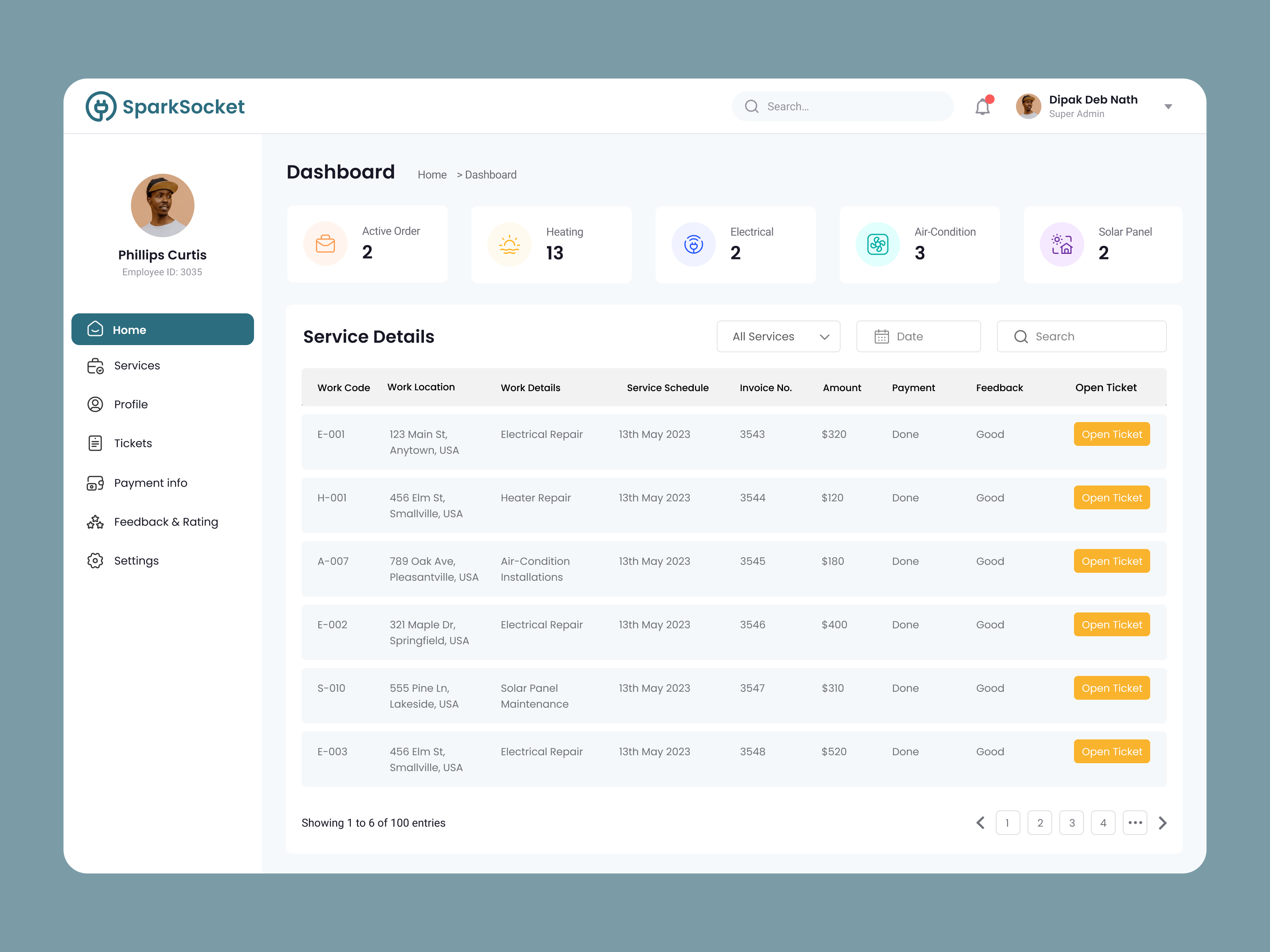Click the Home breadcrumb link
Screen dimensions: 1270x952
(x=432, y=175)
